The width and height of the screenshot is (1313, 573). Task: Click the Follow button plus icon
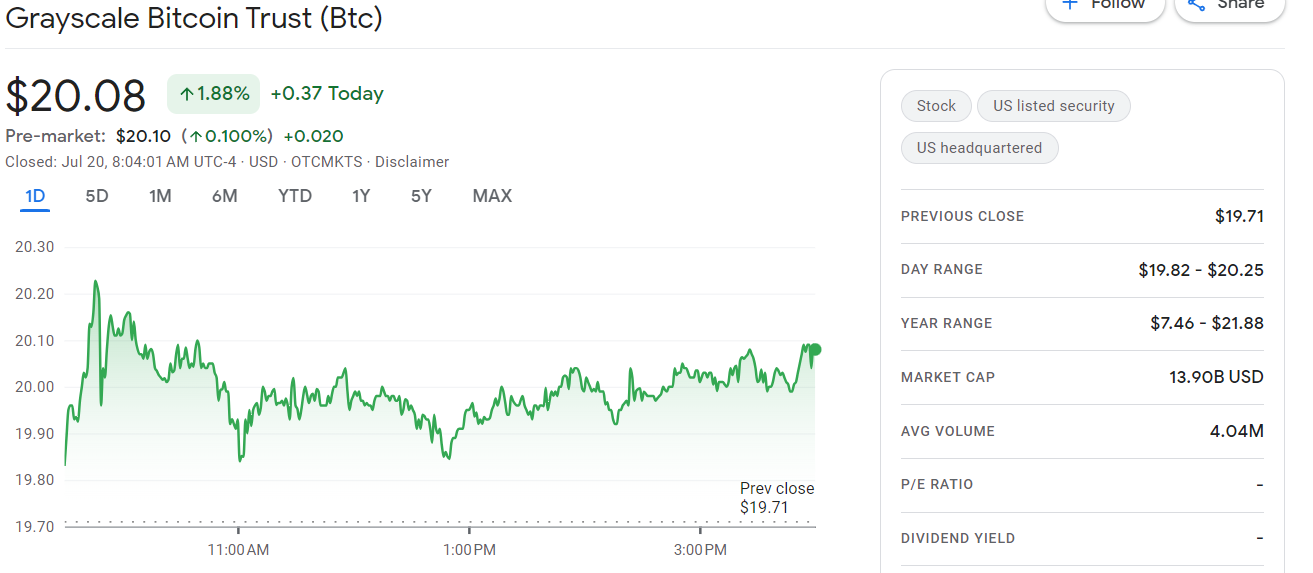[1070, 4]
